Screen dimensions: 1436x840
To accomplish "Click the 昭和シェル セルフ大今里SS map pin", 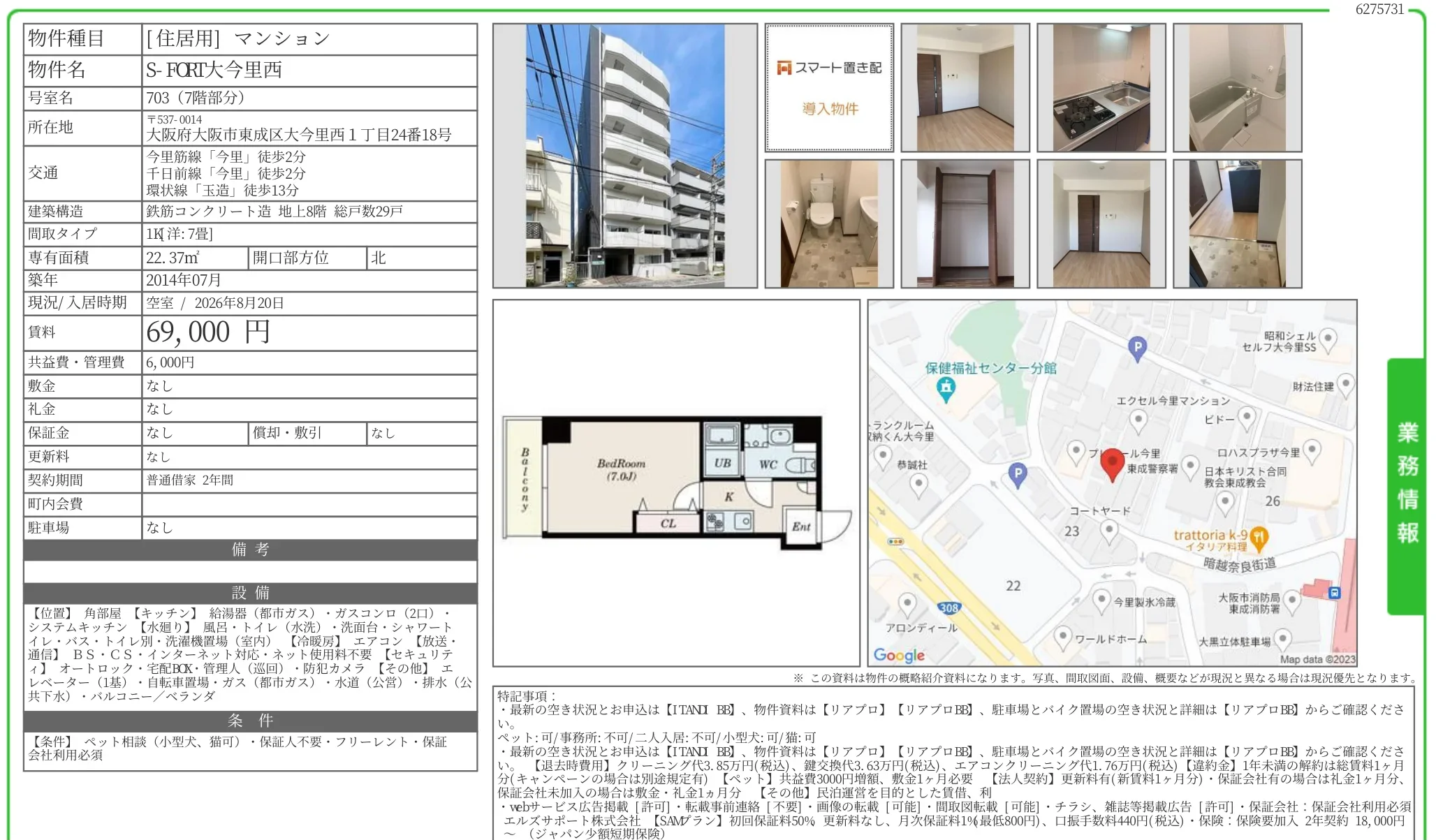I will click(1328, 340).
